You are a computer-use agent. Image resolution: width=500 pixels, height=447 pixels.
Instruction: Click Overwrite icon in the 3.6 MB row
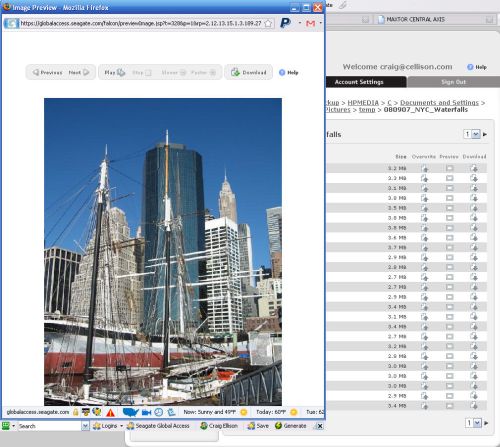click(x=424, y=238)
